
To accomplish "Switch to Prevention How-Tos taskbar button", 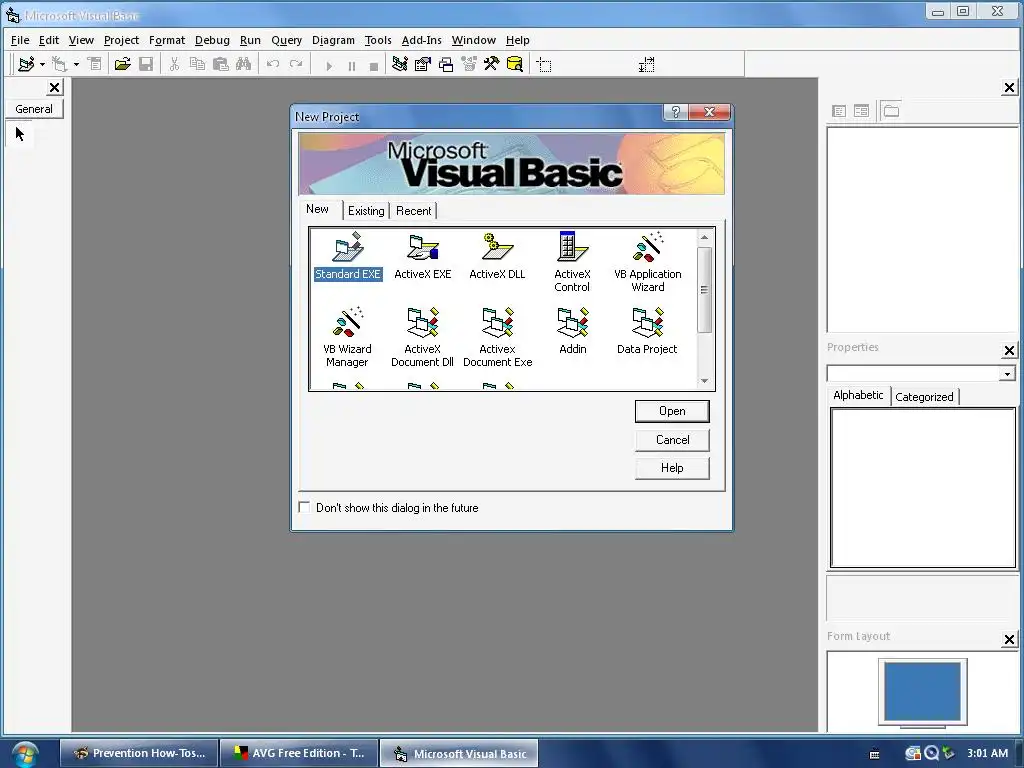I will click(138, 753).
